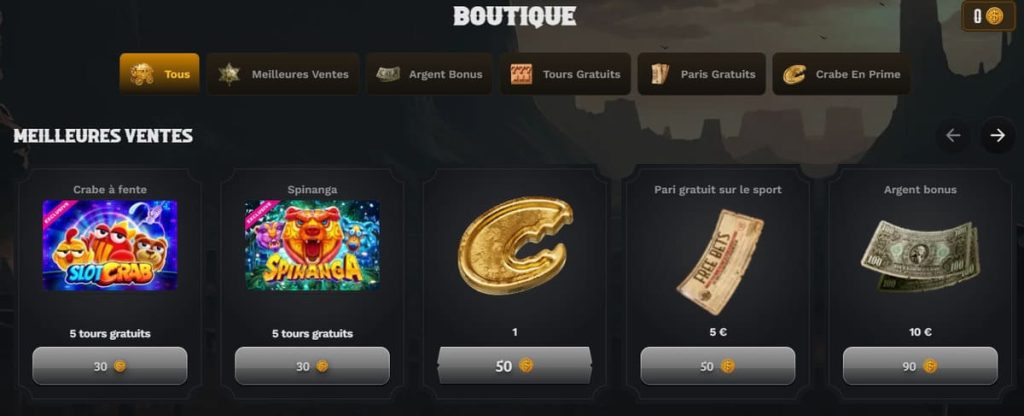Buy 10 € bonus money for 90 coins
The width and height of the screenshot is (1024, 416).
[920, 366]
